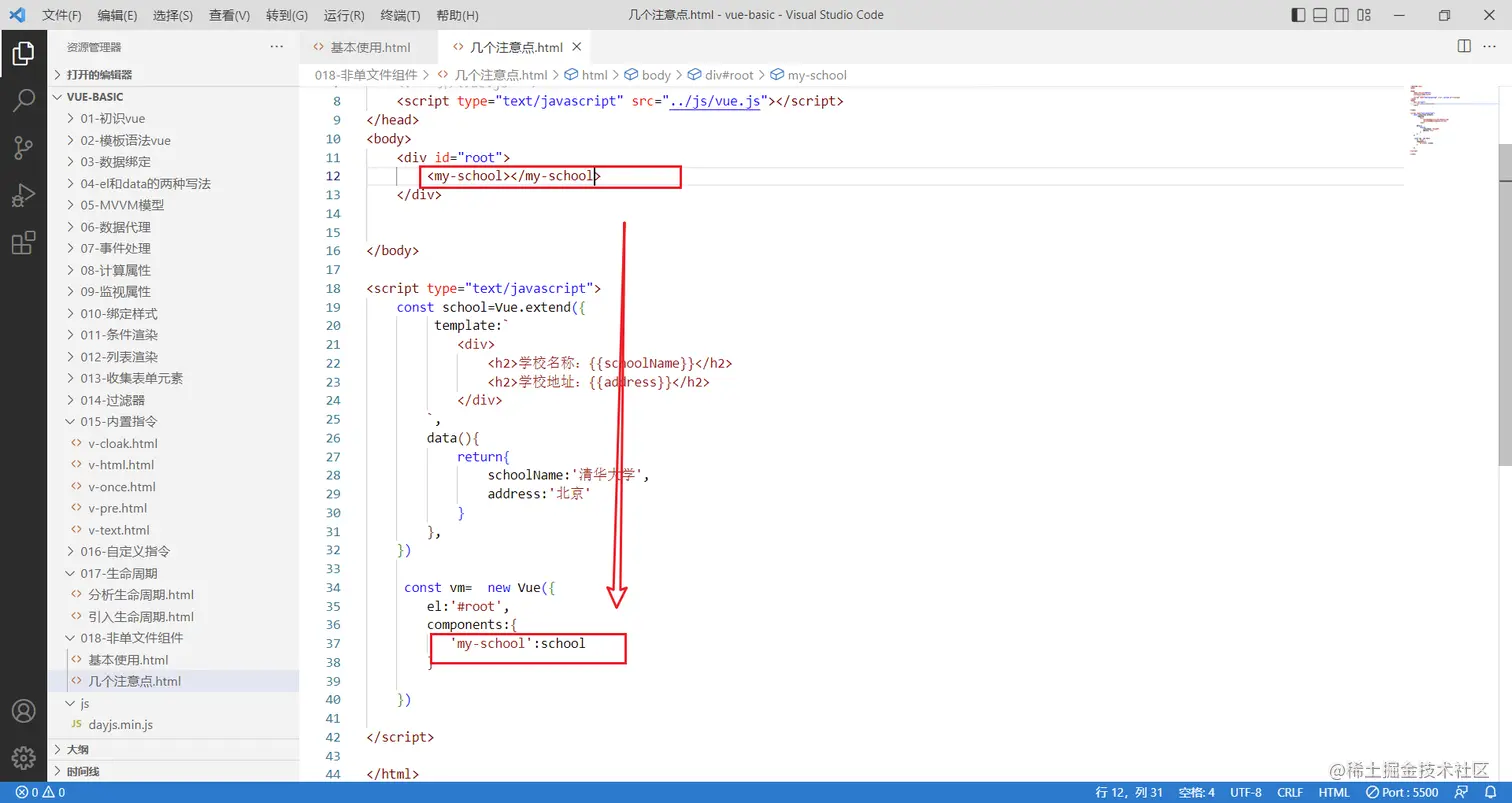Expand the 时间线 timeline section

point(174,771)
